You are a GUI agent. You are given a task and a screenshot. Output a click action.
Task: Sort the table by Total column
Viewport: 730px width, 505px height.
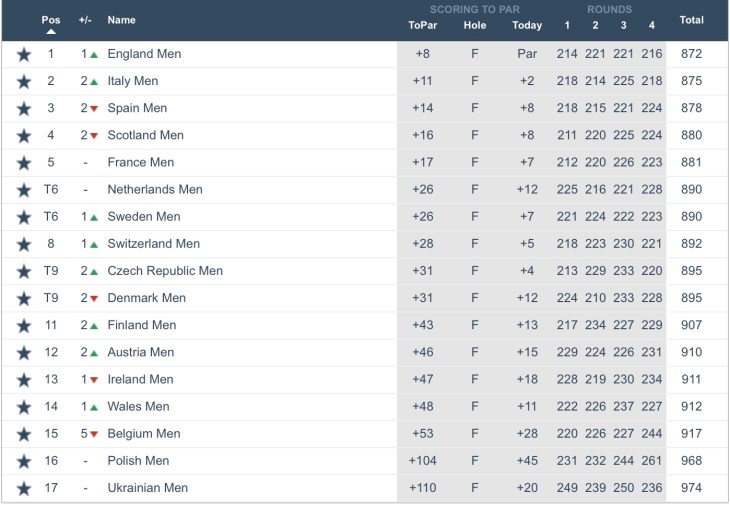(691, 20)
